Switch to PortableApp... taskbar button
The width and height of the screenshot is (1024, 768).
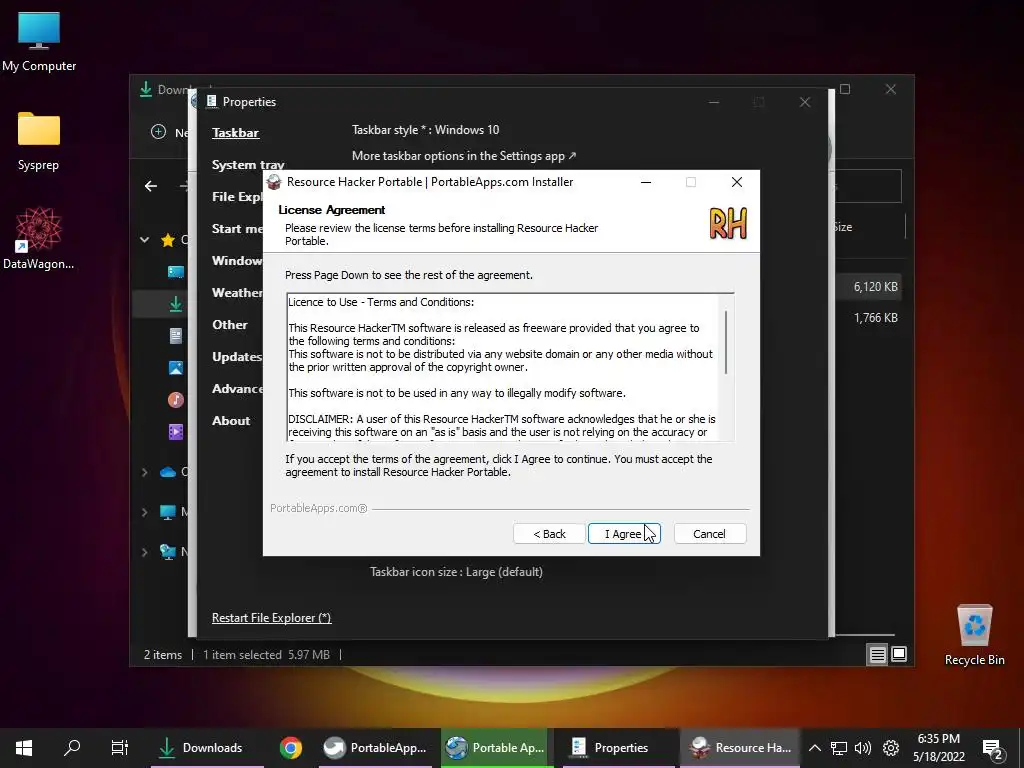376,748
